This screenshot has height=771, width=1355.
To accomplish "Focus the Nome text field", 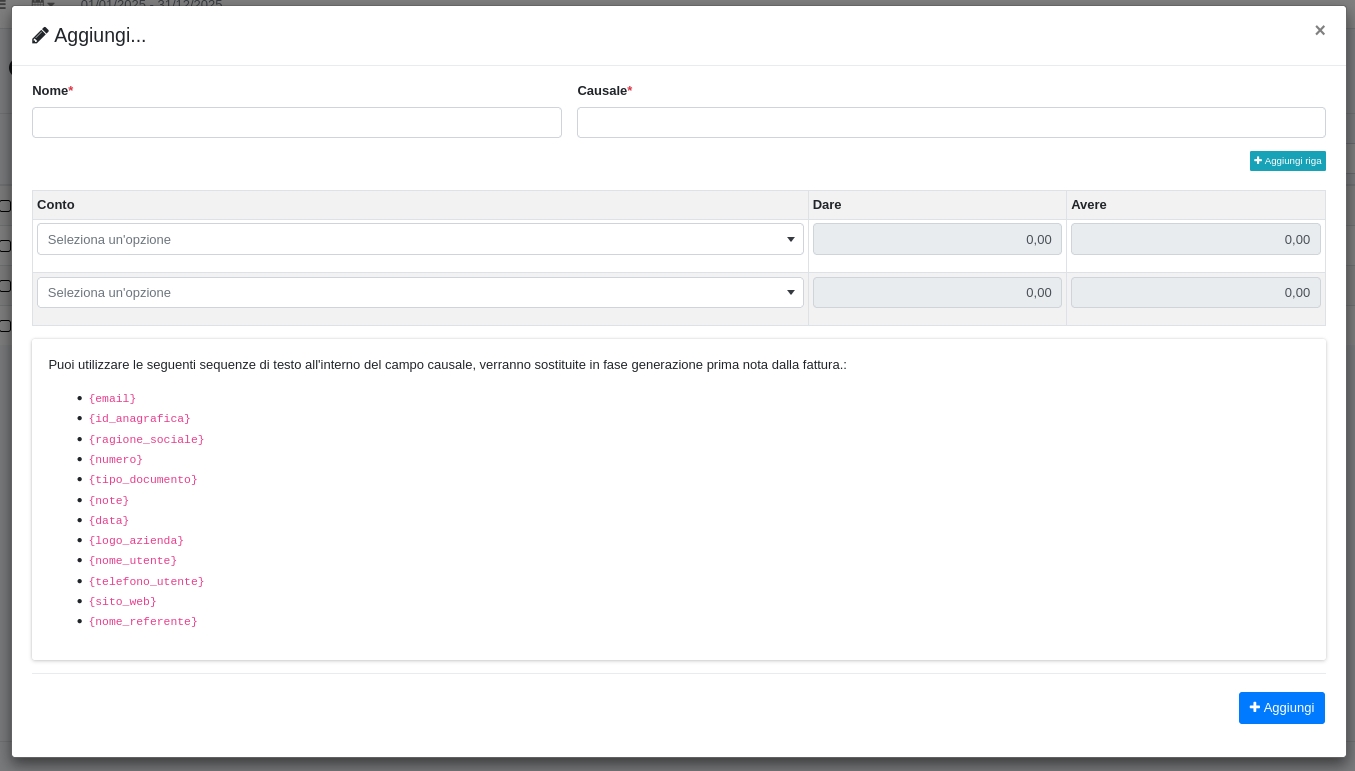I will [x=296, y=123].
